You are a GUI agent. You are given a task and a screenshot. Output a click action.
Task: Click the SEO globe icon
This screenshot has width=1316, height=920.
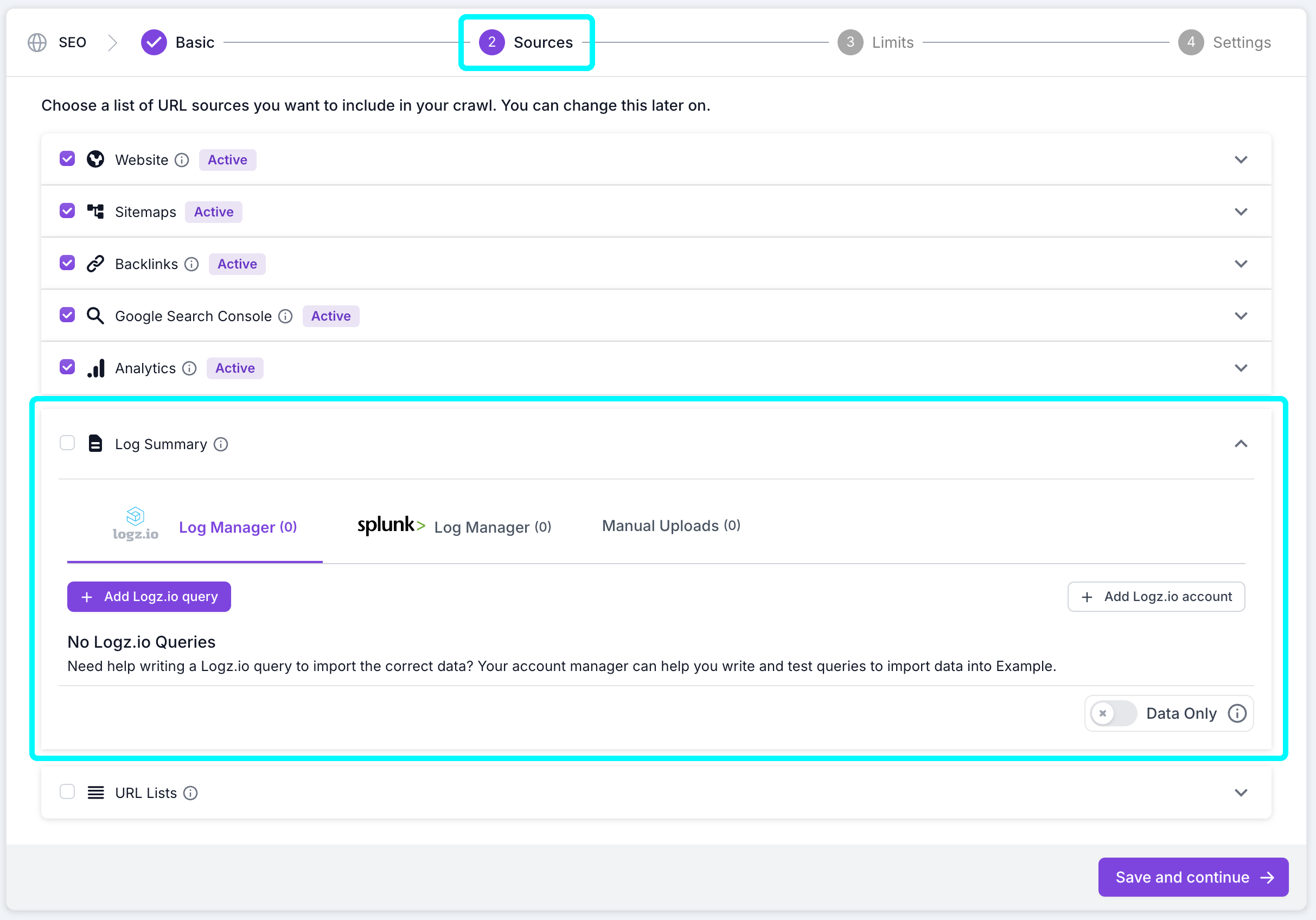[x=37, y=42]
